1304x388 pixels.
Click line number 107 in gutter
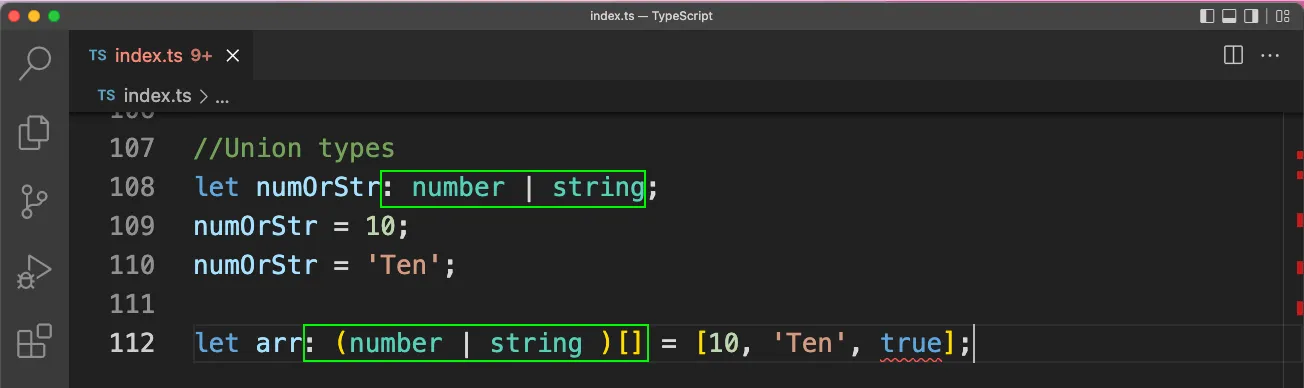pos(131,148)
